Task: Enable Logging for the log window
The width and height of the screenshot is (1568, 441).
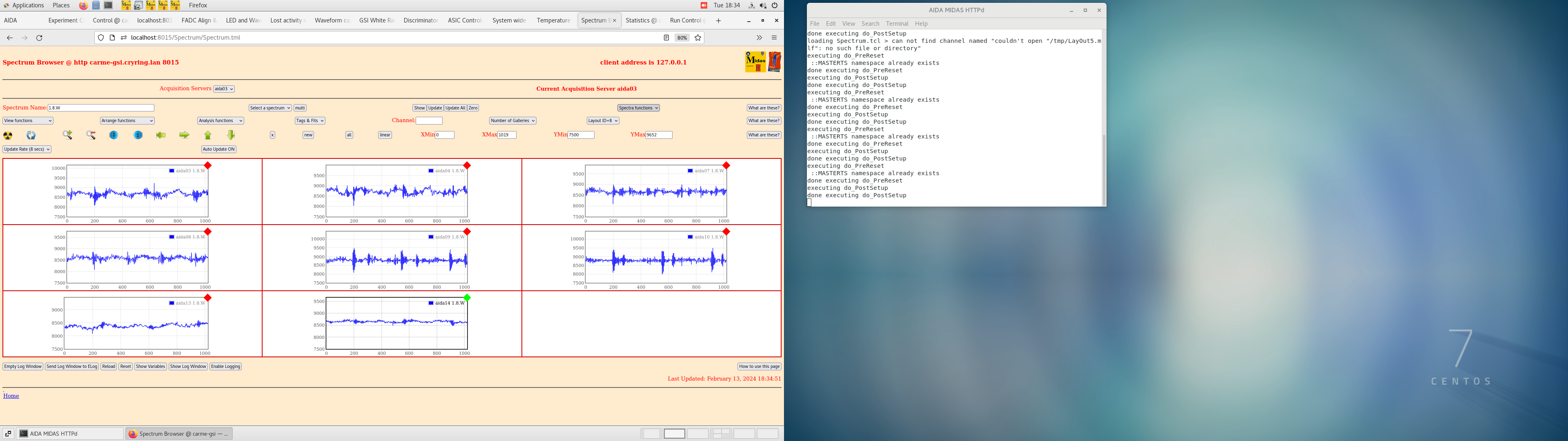Action: pyautogui.click(x=225, y=366)
